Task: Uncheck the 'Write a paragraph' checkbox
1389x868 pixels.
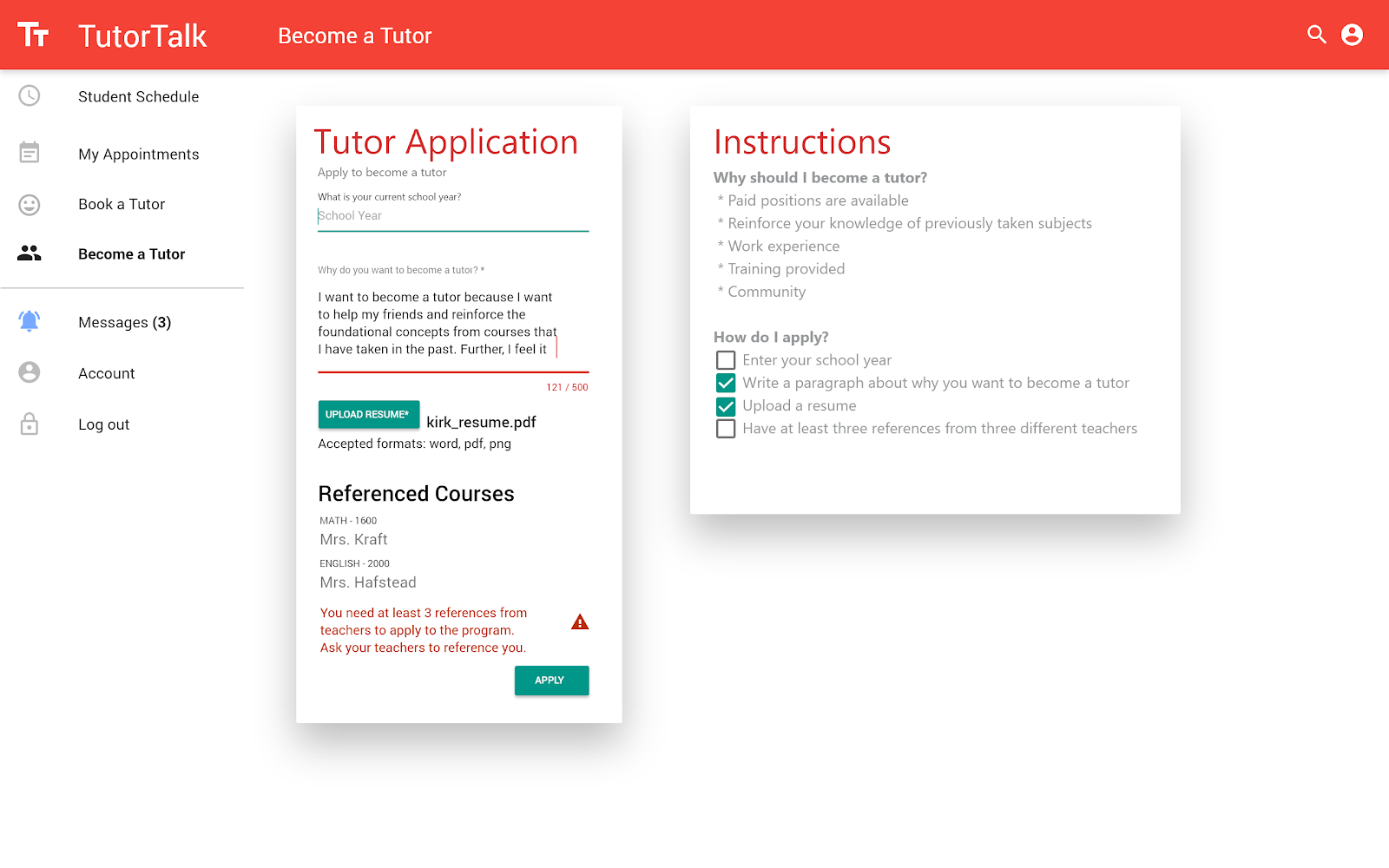Action: pos(726,383)
